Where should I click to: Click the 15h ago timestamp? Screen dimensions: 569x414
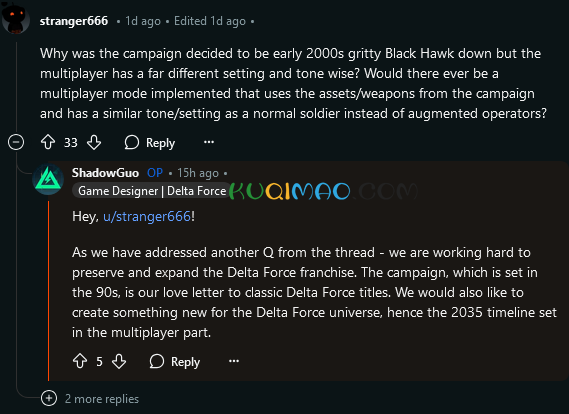coord(198,173)
